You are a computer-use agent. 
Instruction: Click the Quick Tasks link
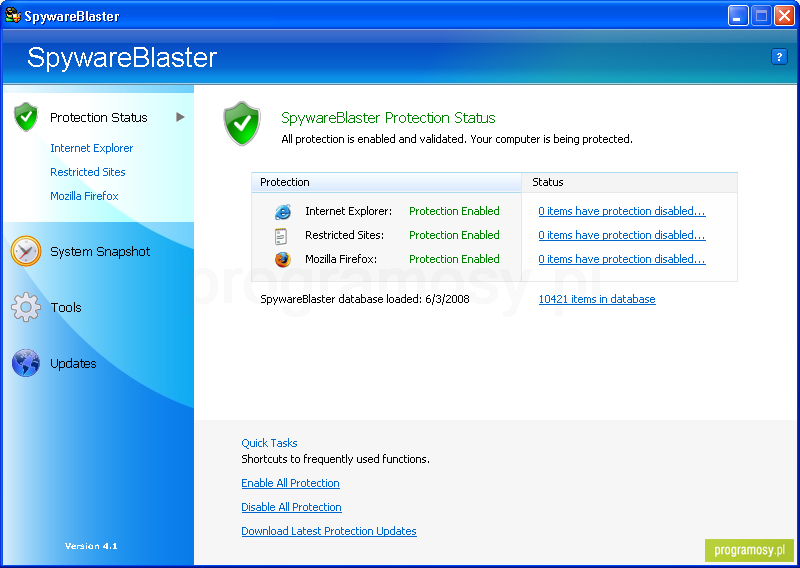[x=269, y=443]
